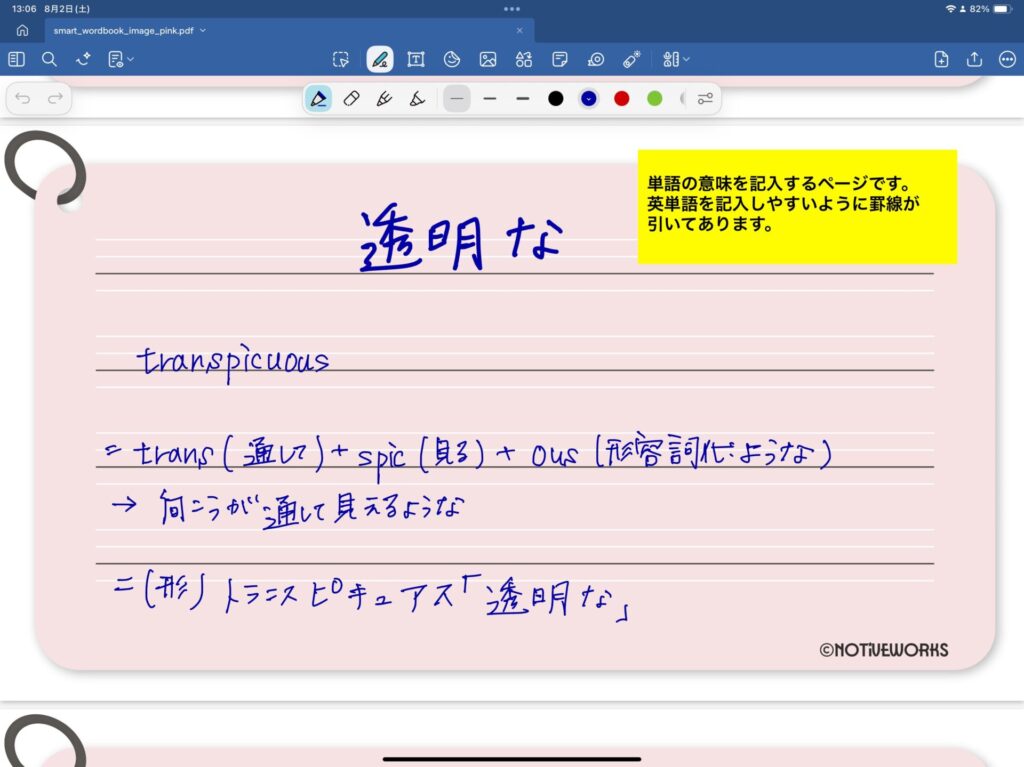Screen dimensions: 1024x767
Task: Open the iPad multitasking dots menu
Action: [x=512, y=9]
